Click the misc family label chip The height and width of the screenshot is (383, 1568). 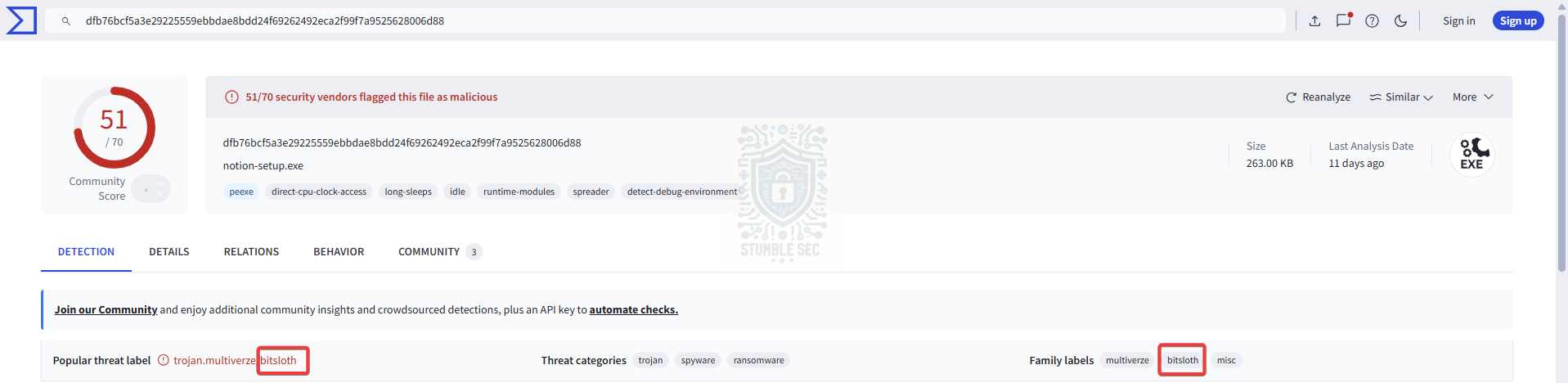point(1226,360)
